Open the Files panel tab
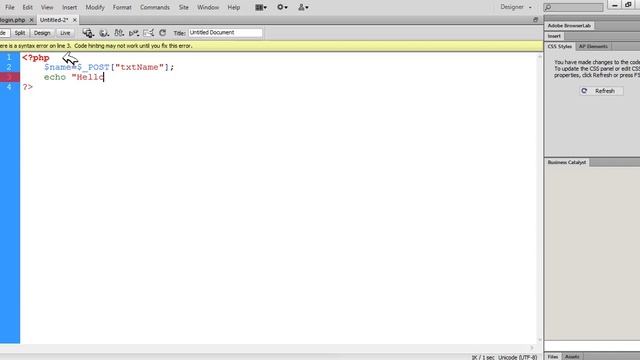The width and height of the screenshot is (640, 360). click(553, 357)
